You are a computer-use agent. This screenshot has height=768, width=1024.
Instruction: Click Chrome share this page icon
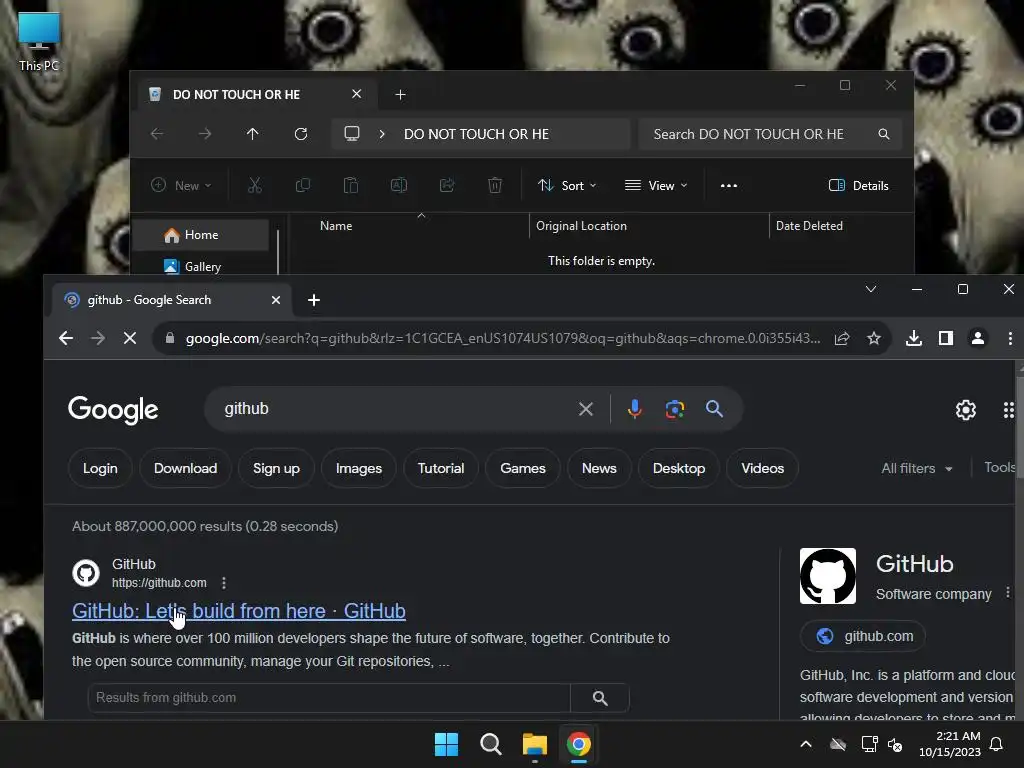[x=842, y=338]
